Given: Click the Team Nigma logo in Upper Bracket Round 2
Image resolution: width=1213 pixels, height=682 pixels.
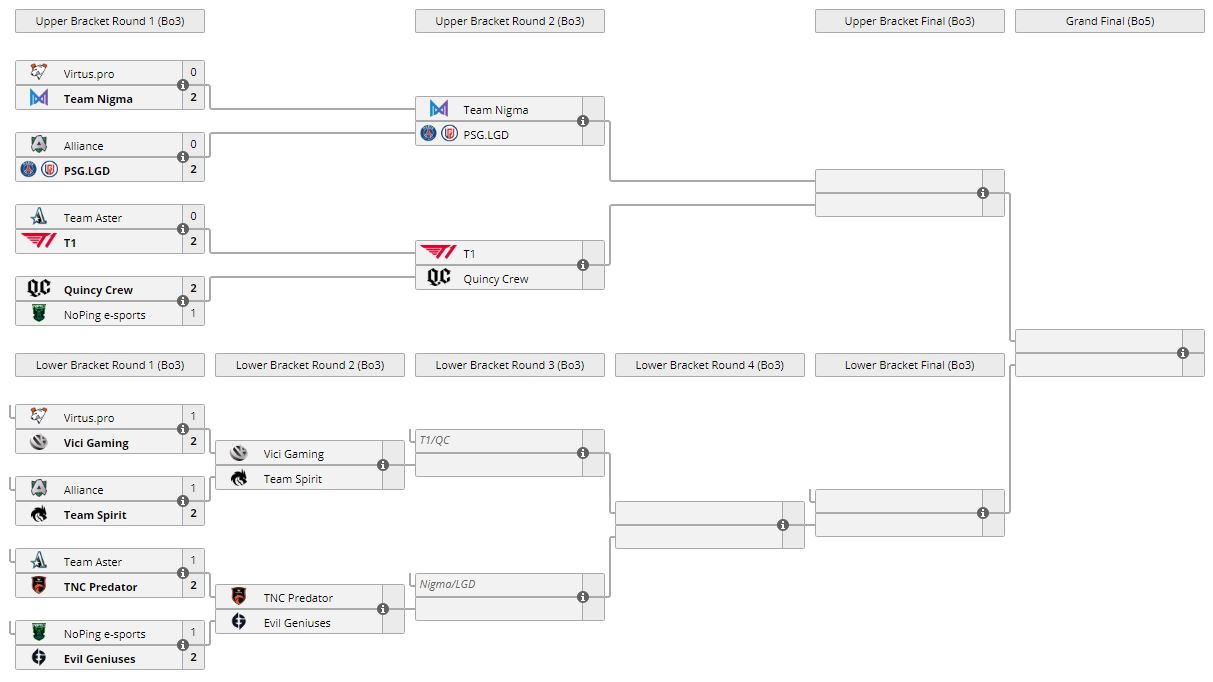Looking at the screenshot, I should coord(438,109).
